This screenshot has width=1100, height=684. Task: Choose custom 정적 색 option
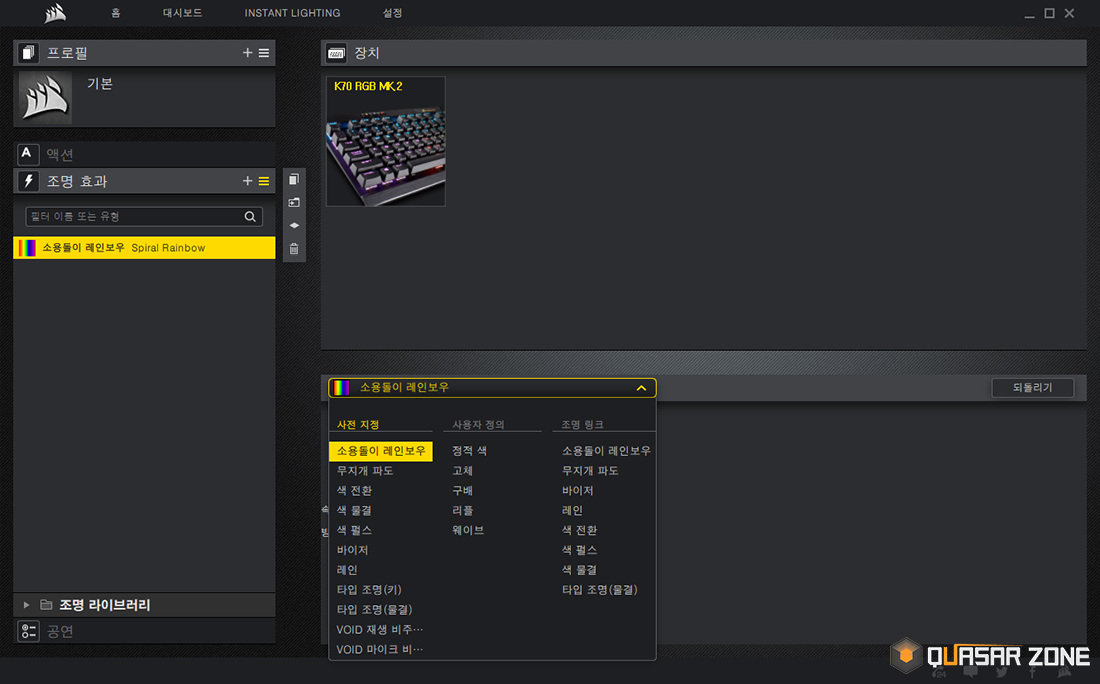pyautogui.click(x=469, y=451)
